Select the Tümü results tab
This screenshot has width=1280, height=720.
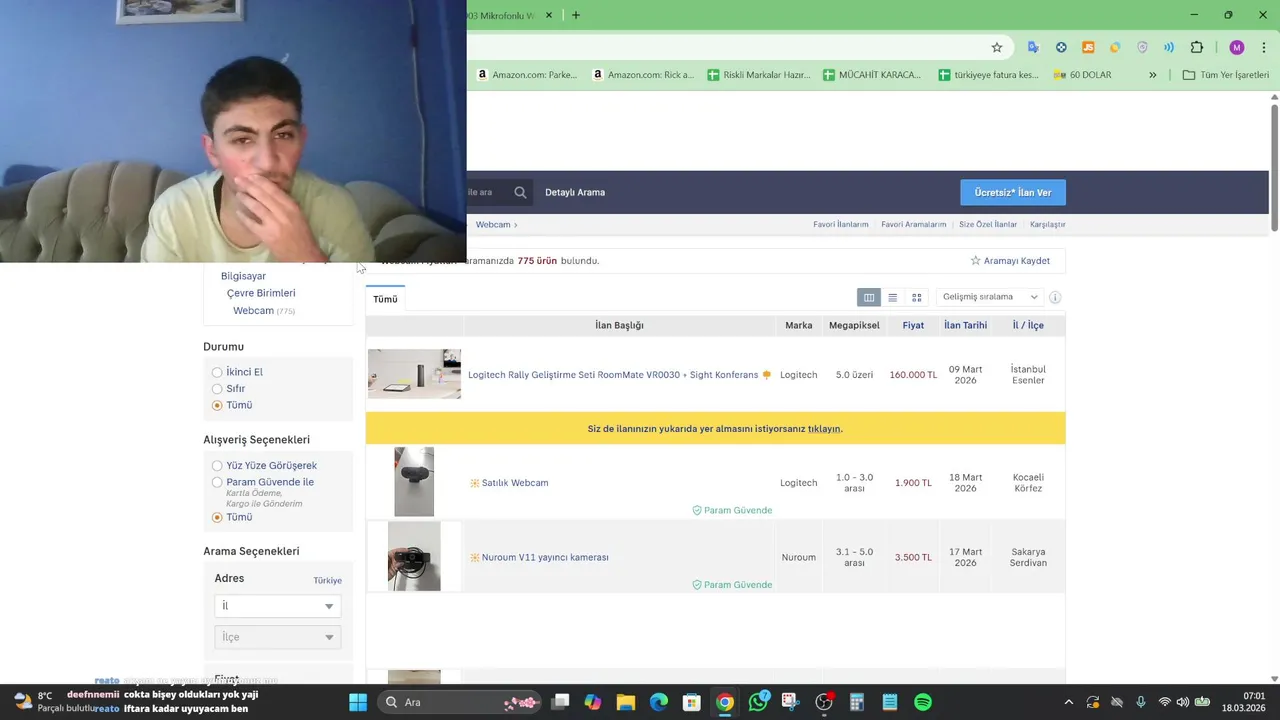[385, 299]
